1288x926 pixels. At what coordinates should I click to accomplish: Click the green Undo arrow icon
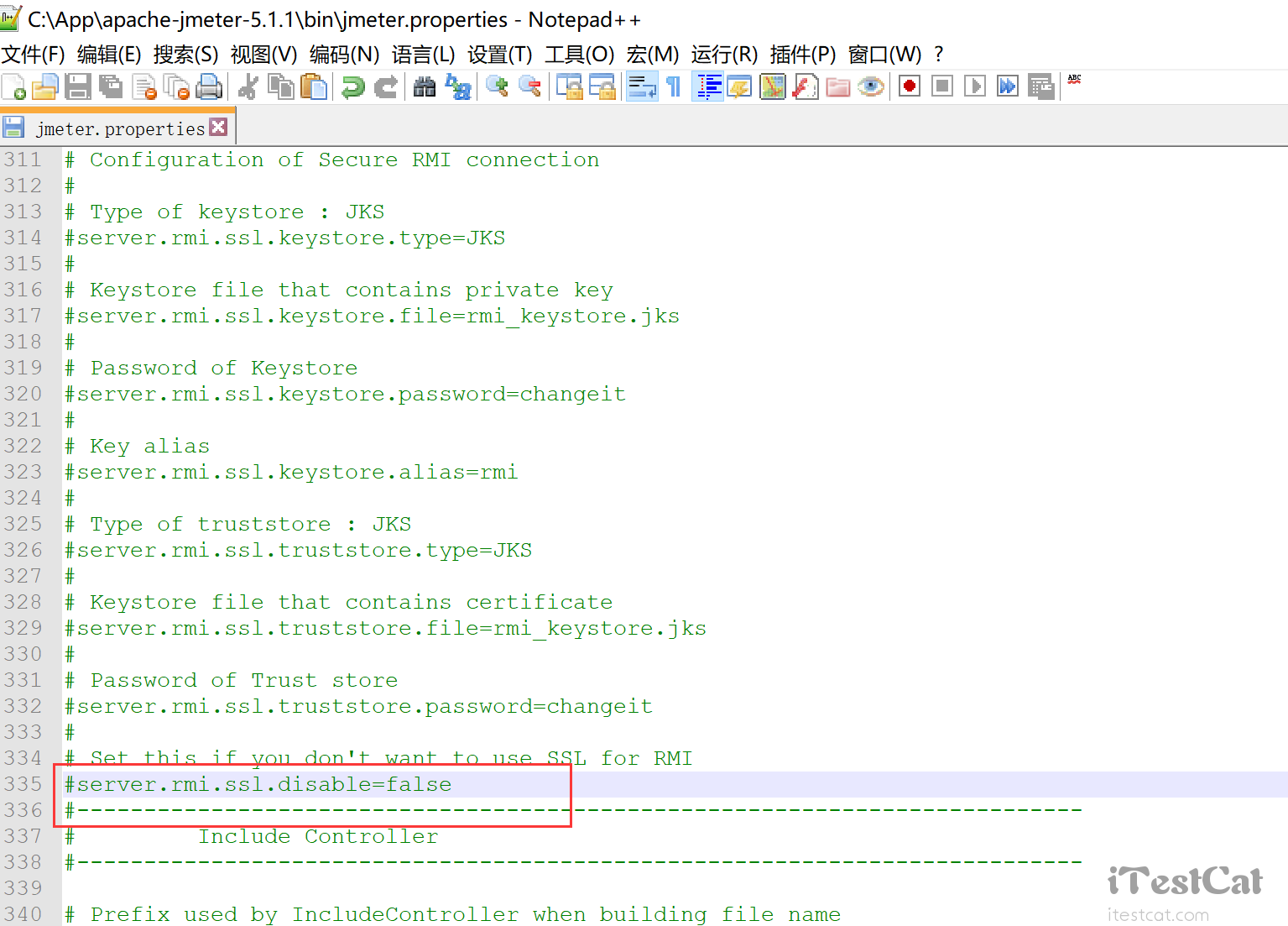353,86
